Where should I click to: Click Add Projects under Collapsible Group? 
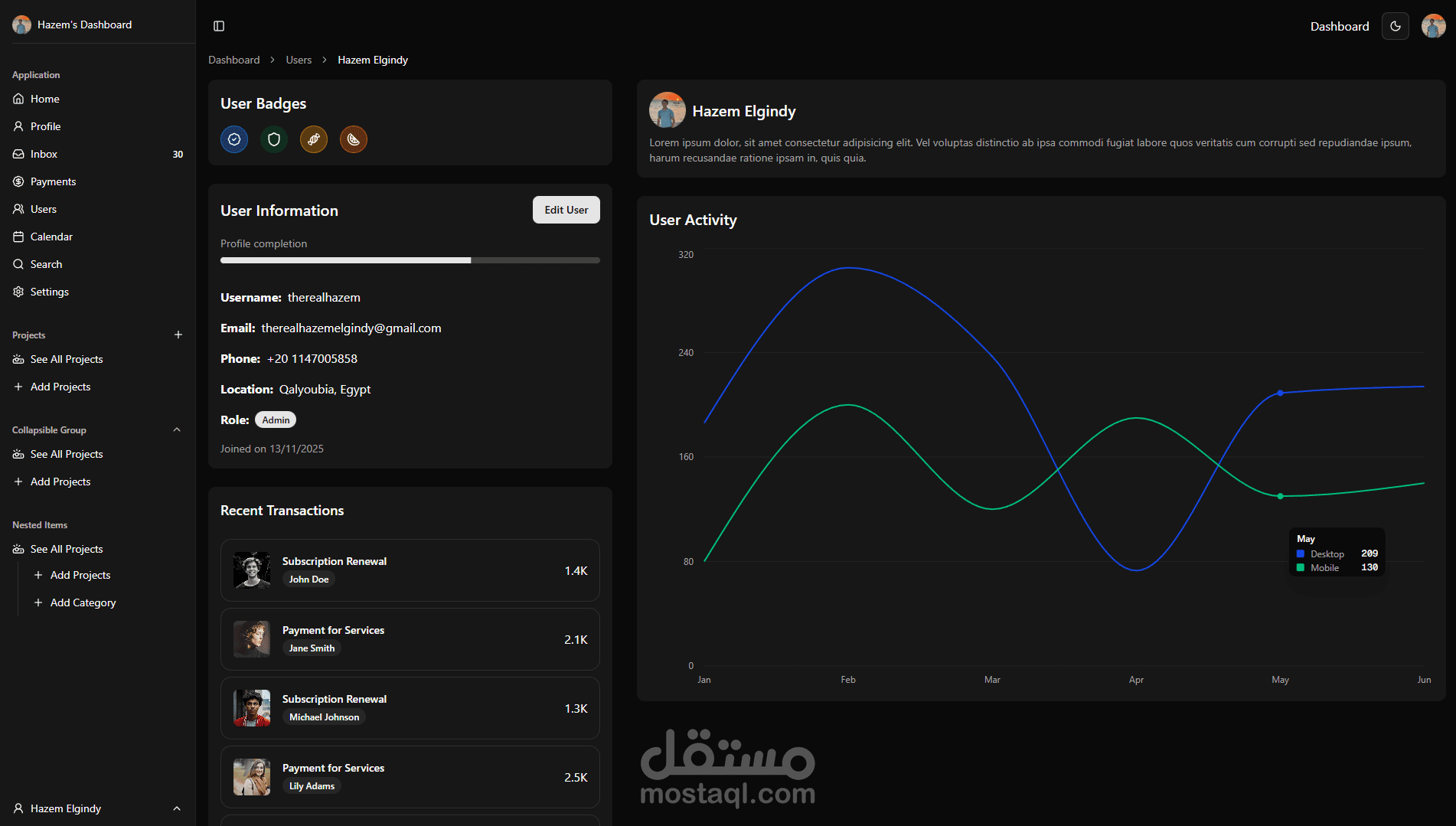tap(98, 482)
